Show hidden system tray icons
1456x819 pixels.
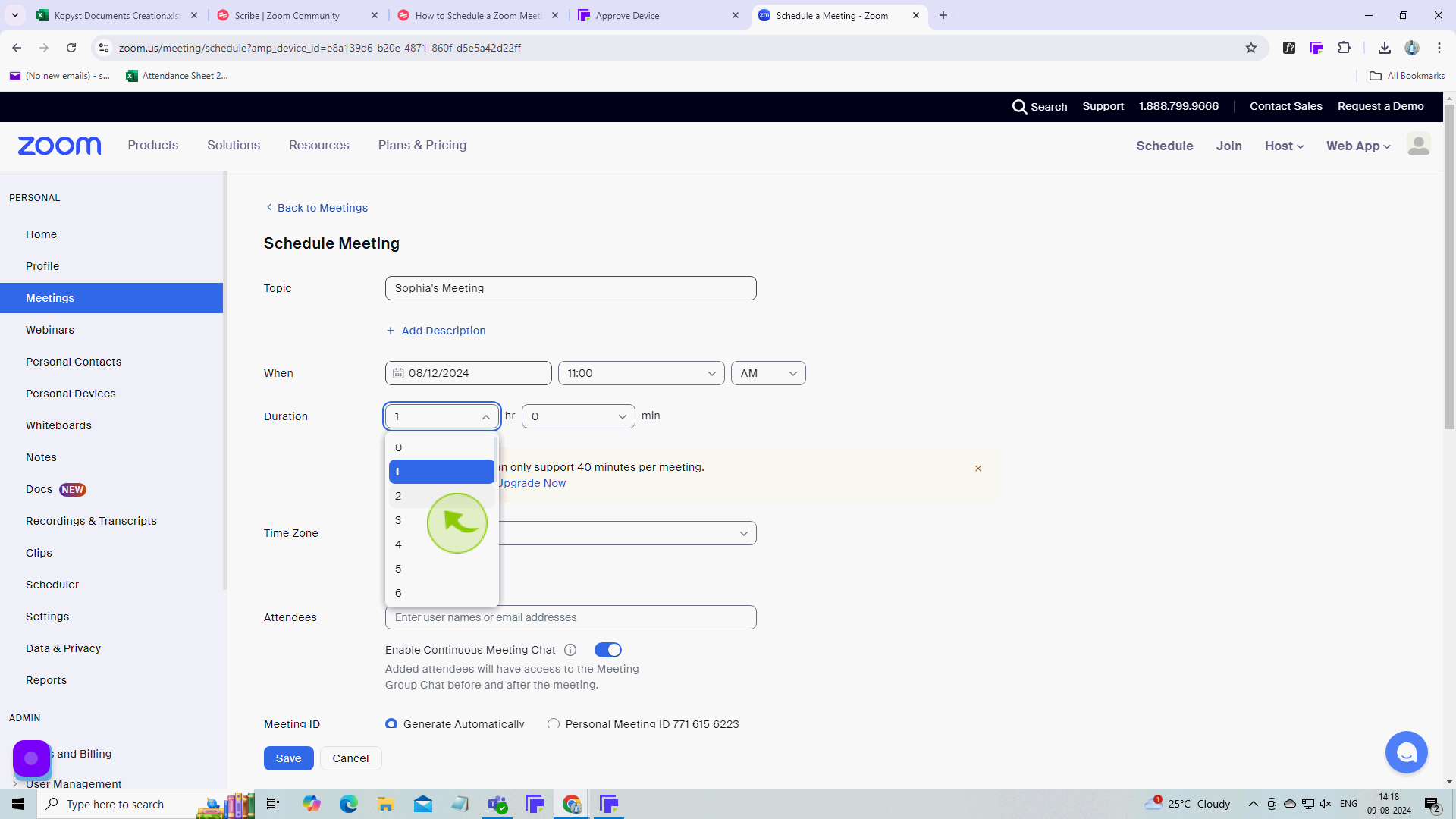(x=1254, y=804)
